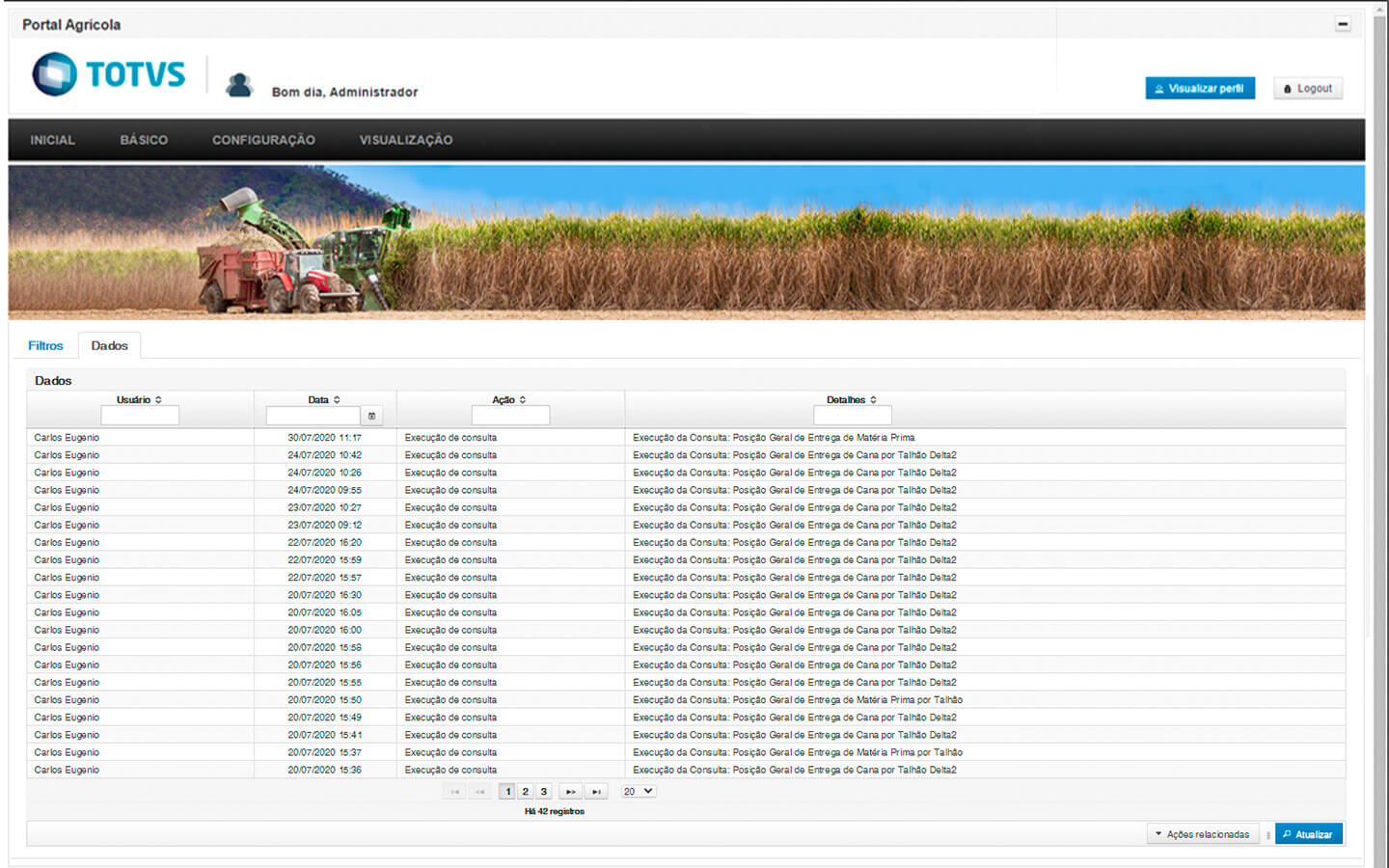Jump to the last page of records
This screenshot has height=868, width=1389.
pyautogui.click(x=597, y=792)
